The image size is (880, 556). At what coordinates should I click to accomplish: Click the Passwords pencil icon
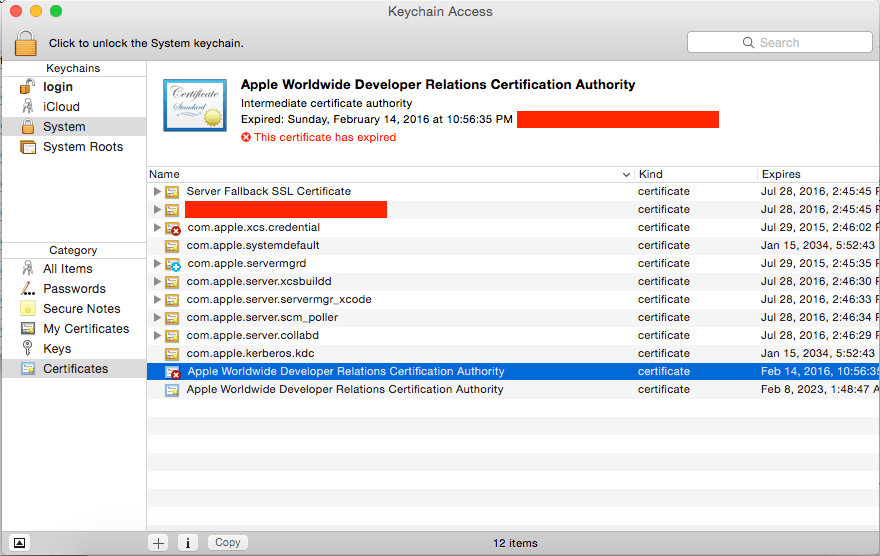(28, 288)
